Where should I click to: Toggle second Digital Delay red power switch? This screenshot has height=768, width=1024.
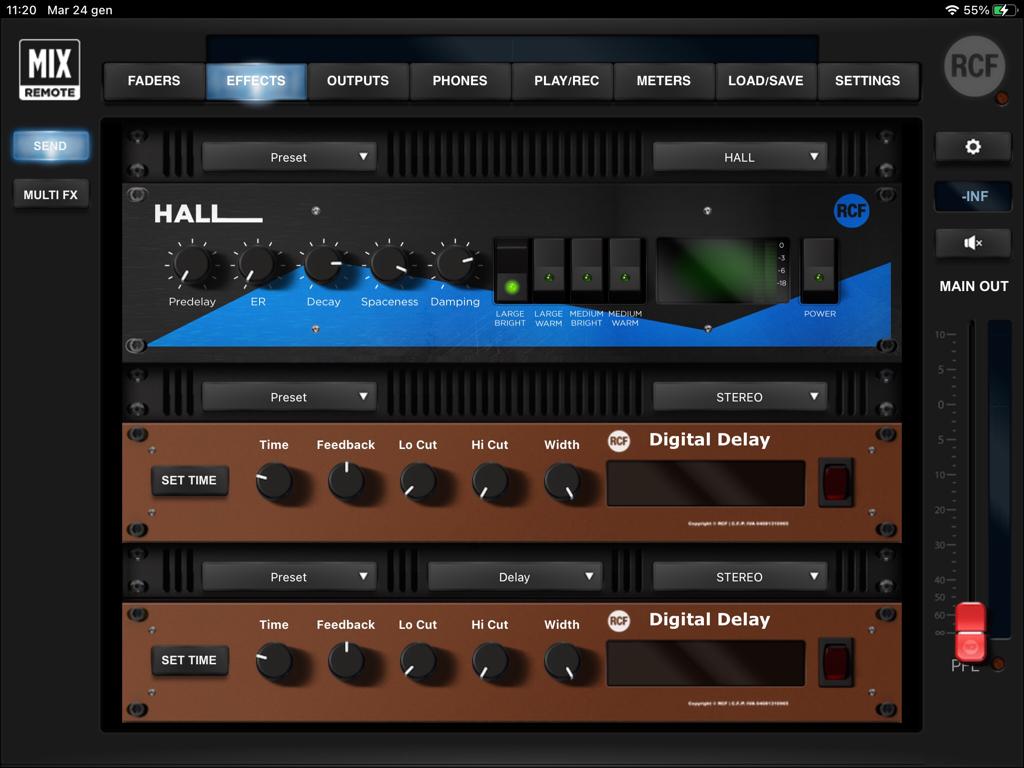pyautogui.click(x=836, y=662)
